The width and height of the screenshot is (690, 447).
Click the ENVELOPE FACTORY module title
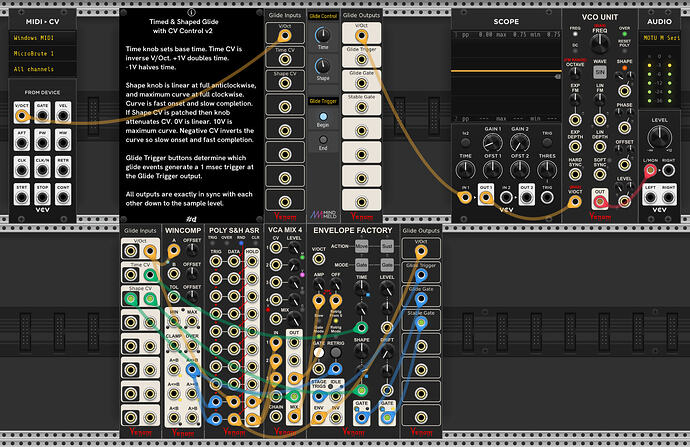coord(352,230)
